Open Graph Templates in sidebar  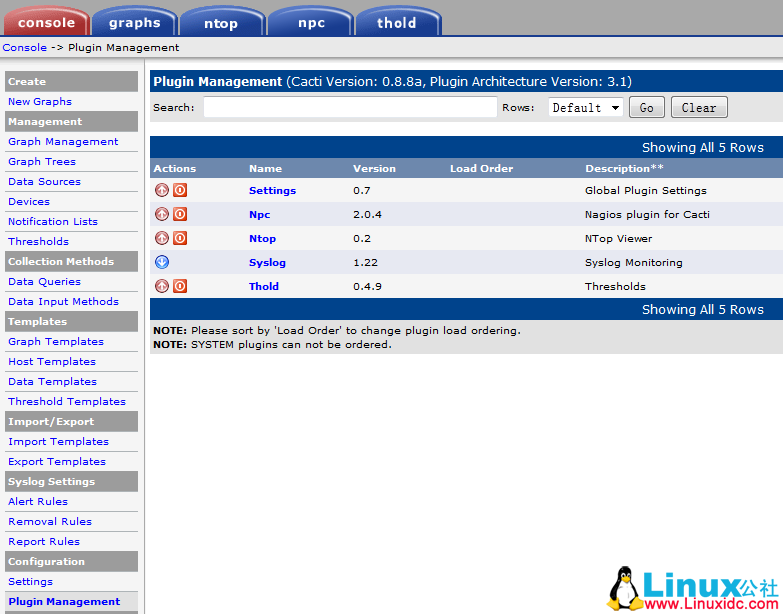click(56, 341)
